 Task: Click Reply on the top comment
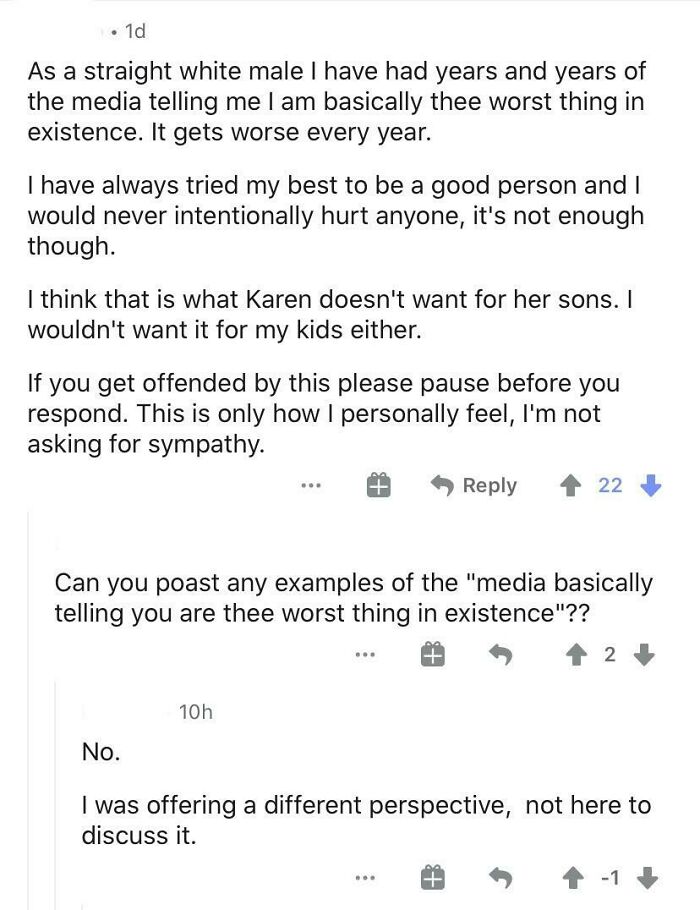474,486
